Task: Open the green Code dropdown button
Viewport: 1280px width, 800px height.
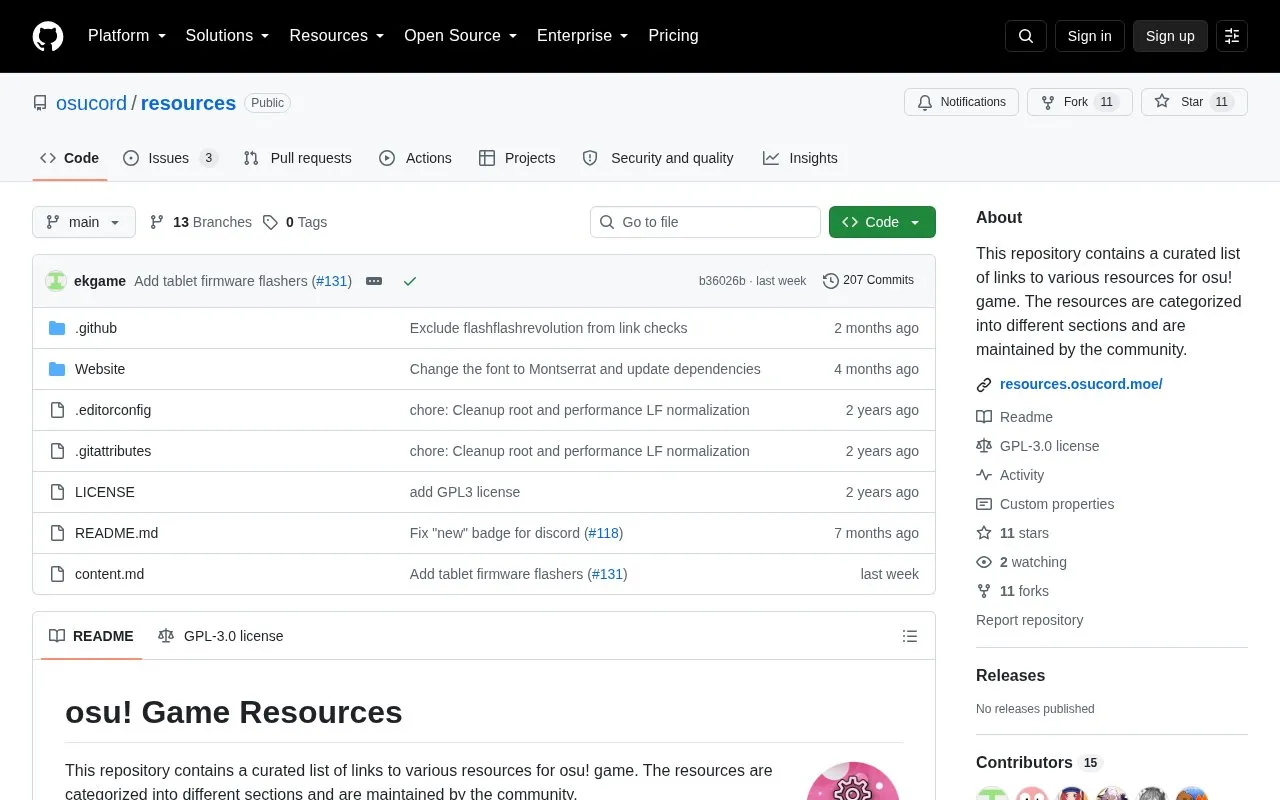Action: [x=882, y=222]
